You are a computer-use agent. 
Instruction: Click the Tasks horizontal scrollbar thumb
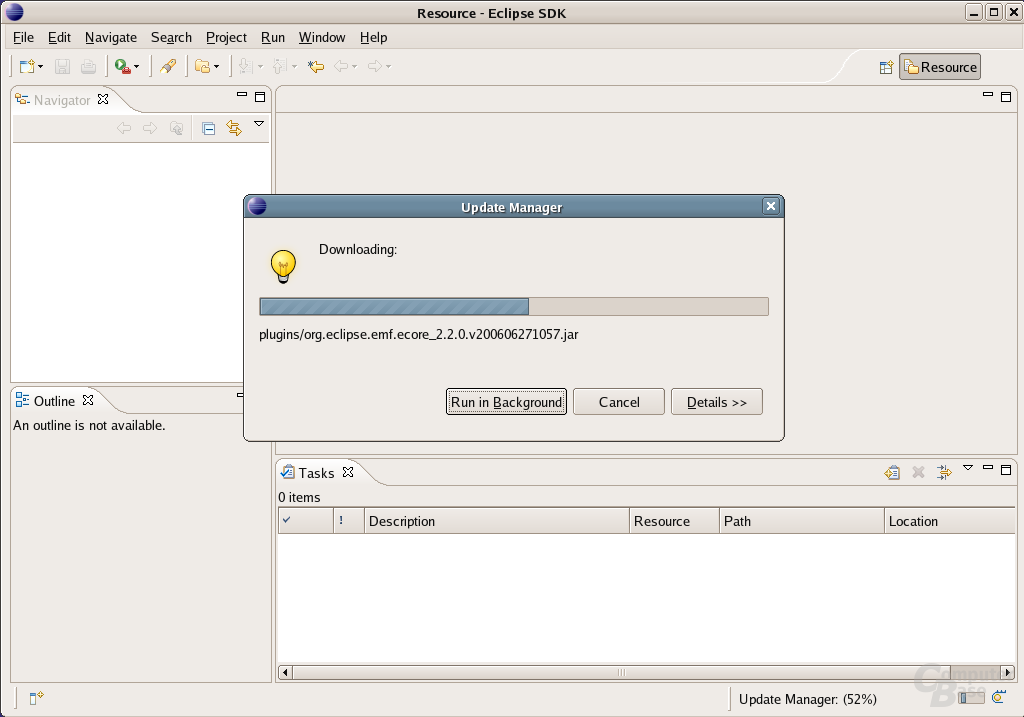[621, 672]
